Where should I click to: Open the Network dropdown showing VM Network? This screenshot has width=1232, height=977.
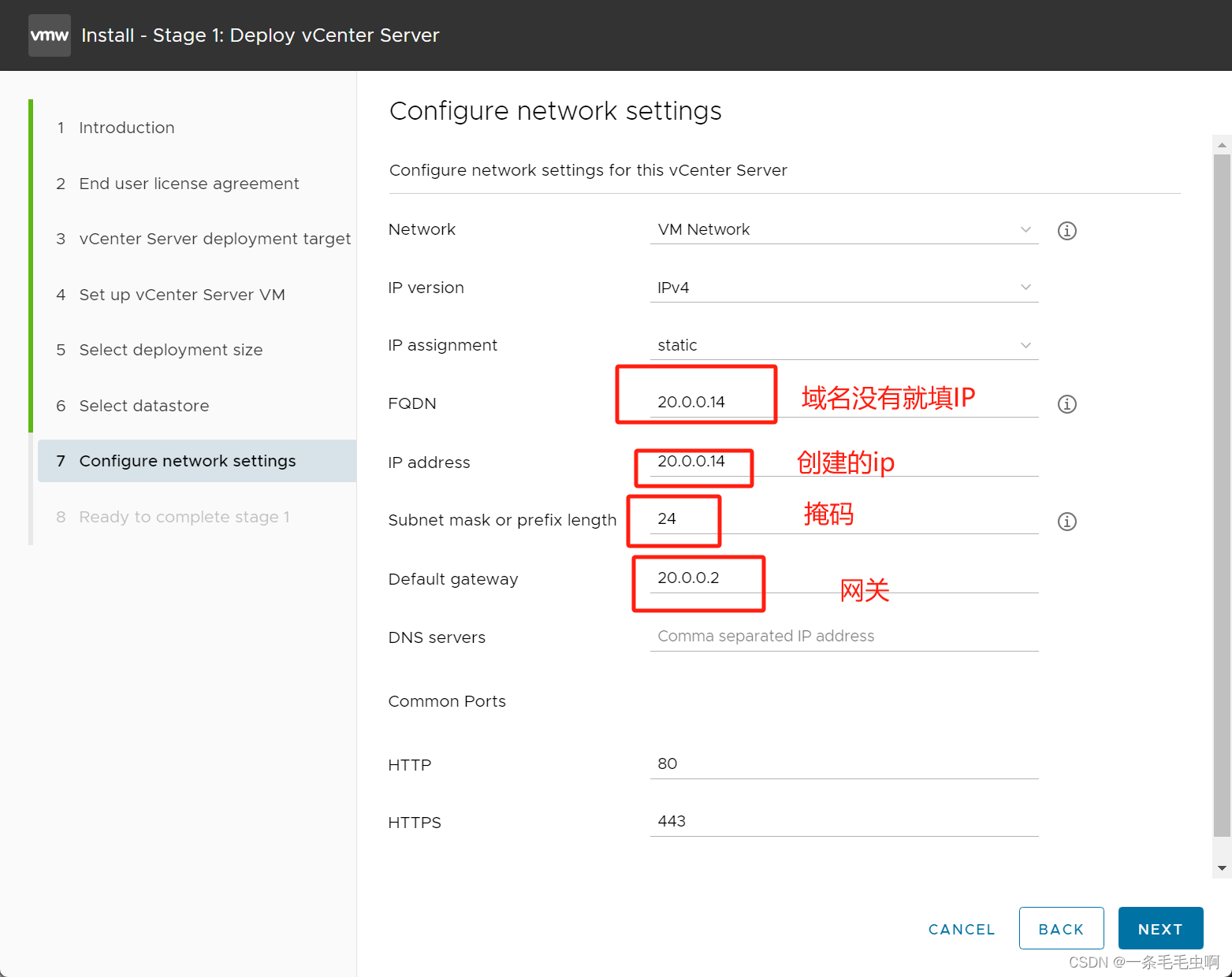[844, 229]
